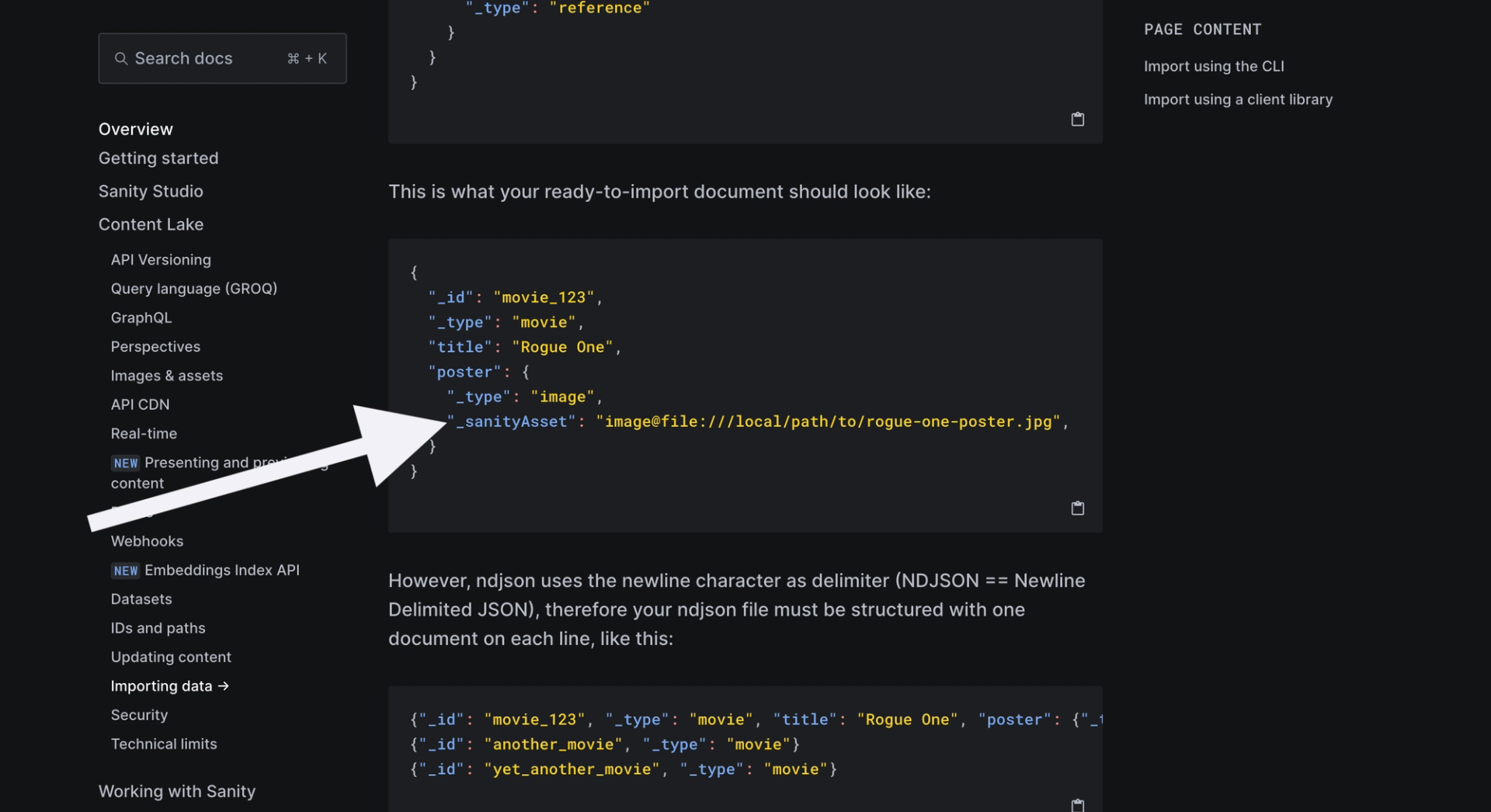Screen dimensions: 1491x812
Task: Open Presenting and previewing content page
Action: pyautogui.click(x=220, y=473)
